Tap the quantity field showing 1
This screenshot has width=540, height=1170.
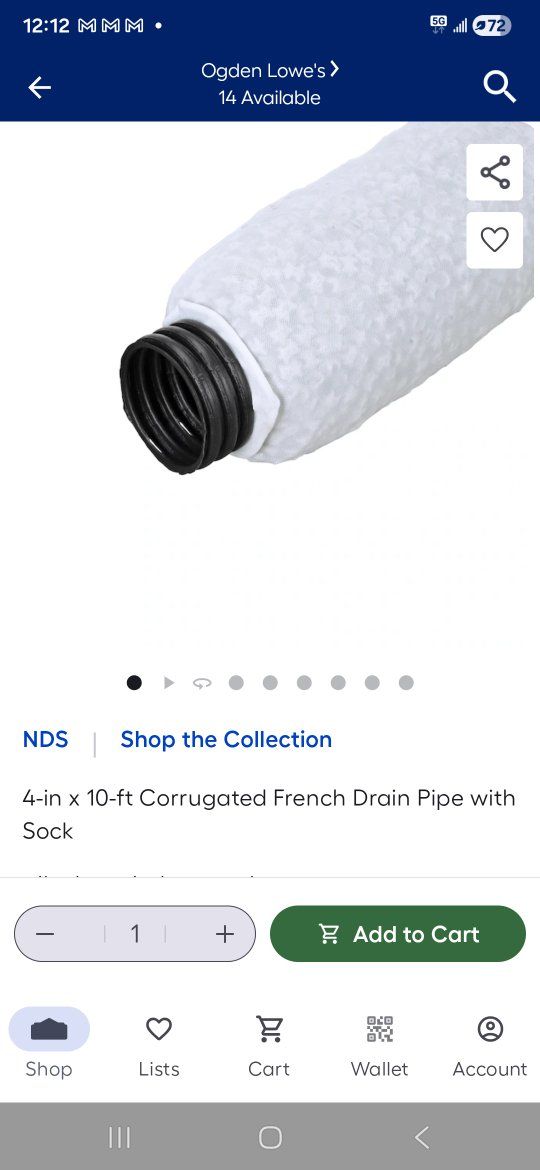[135, 933]
